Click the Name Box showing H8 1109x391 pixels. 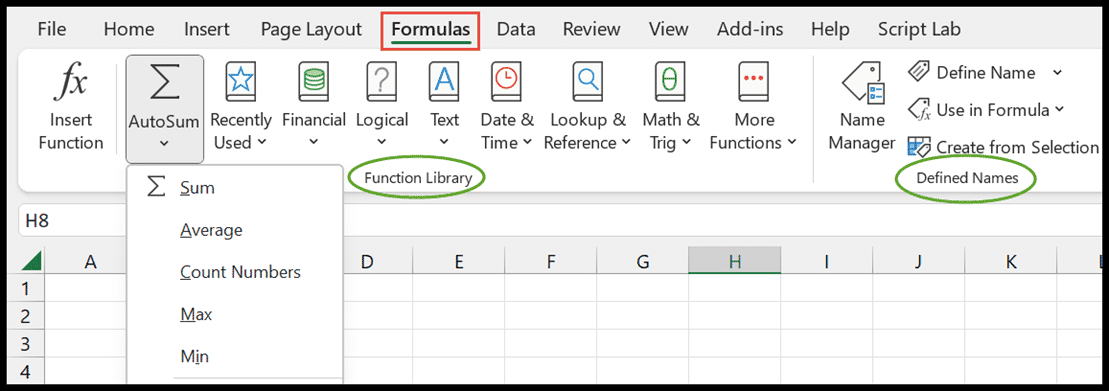71,221
